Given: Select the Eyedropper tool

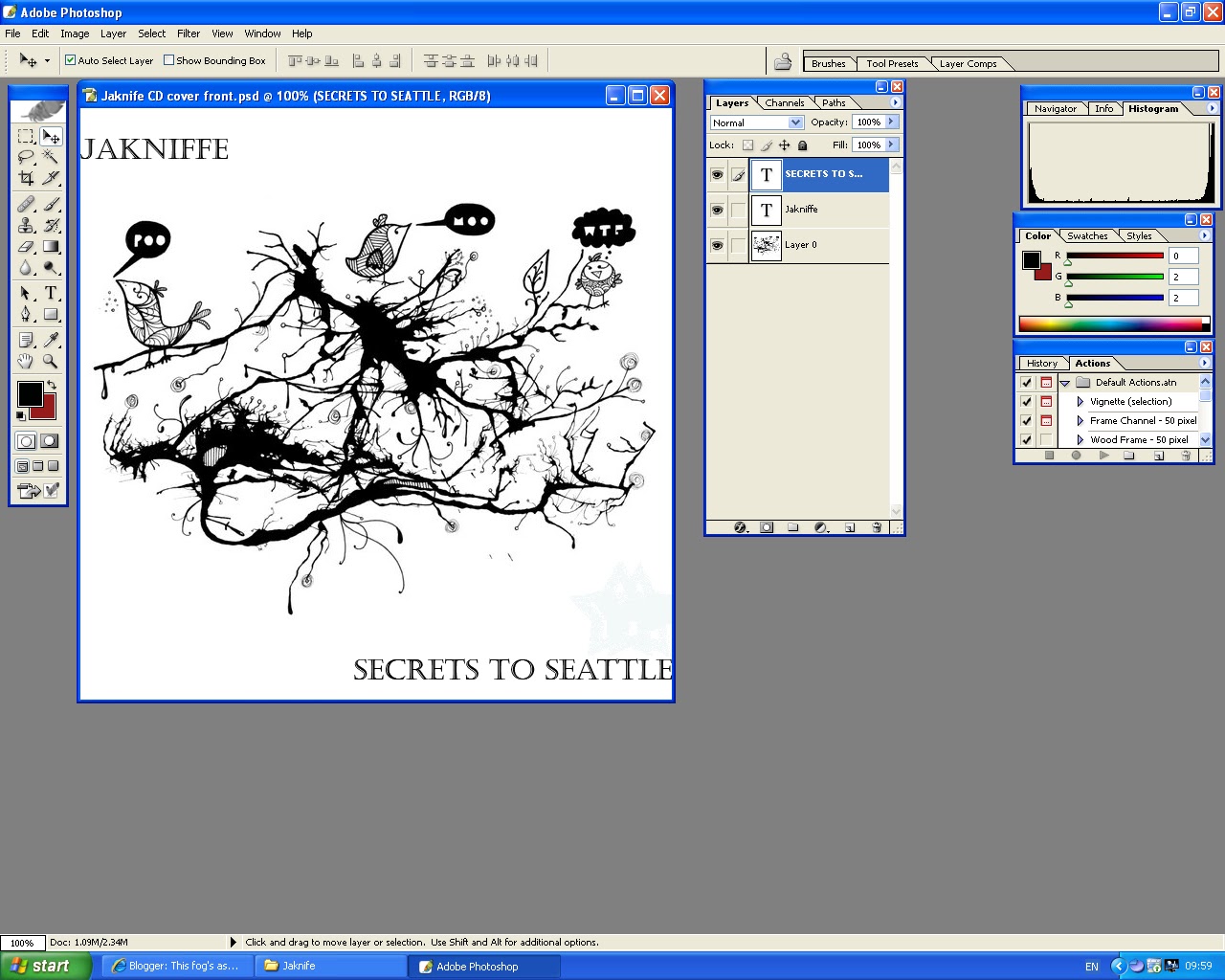Looking at the screenshot, I should coord(51,340).
